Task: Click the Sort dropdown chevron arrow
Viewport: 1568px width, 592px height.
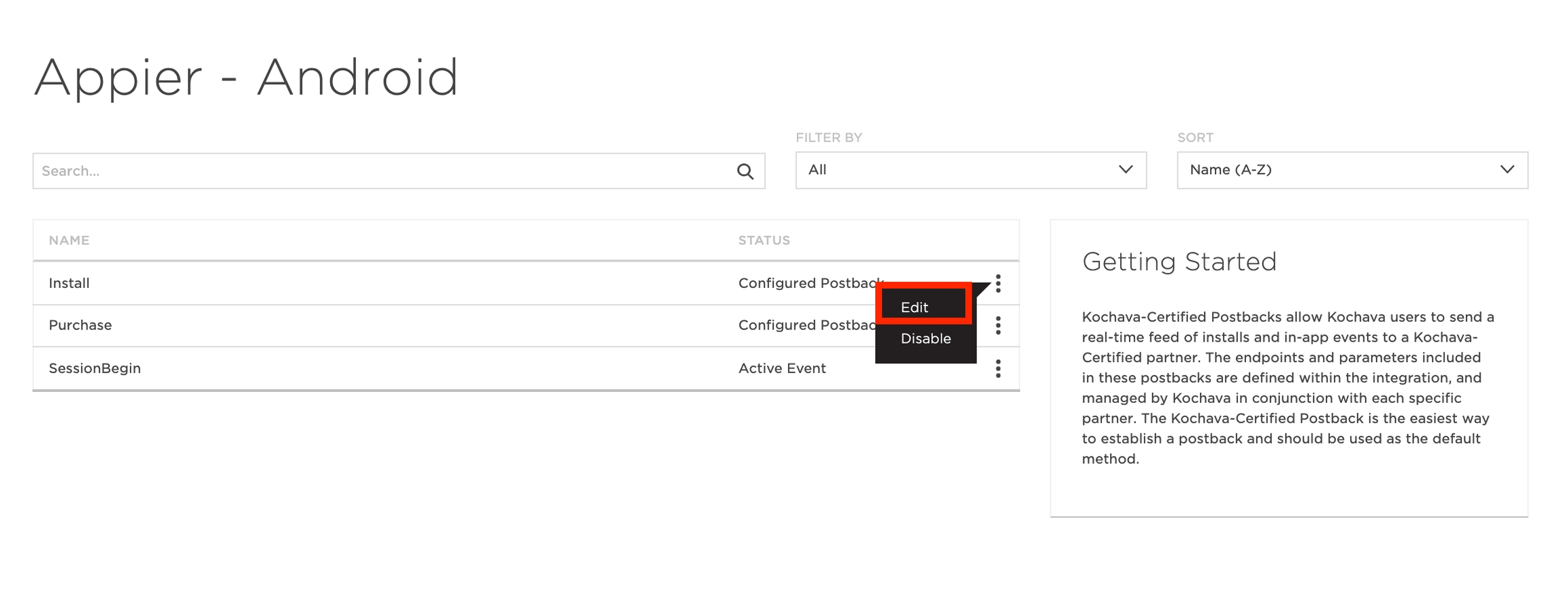Action: [1507, 169]
